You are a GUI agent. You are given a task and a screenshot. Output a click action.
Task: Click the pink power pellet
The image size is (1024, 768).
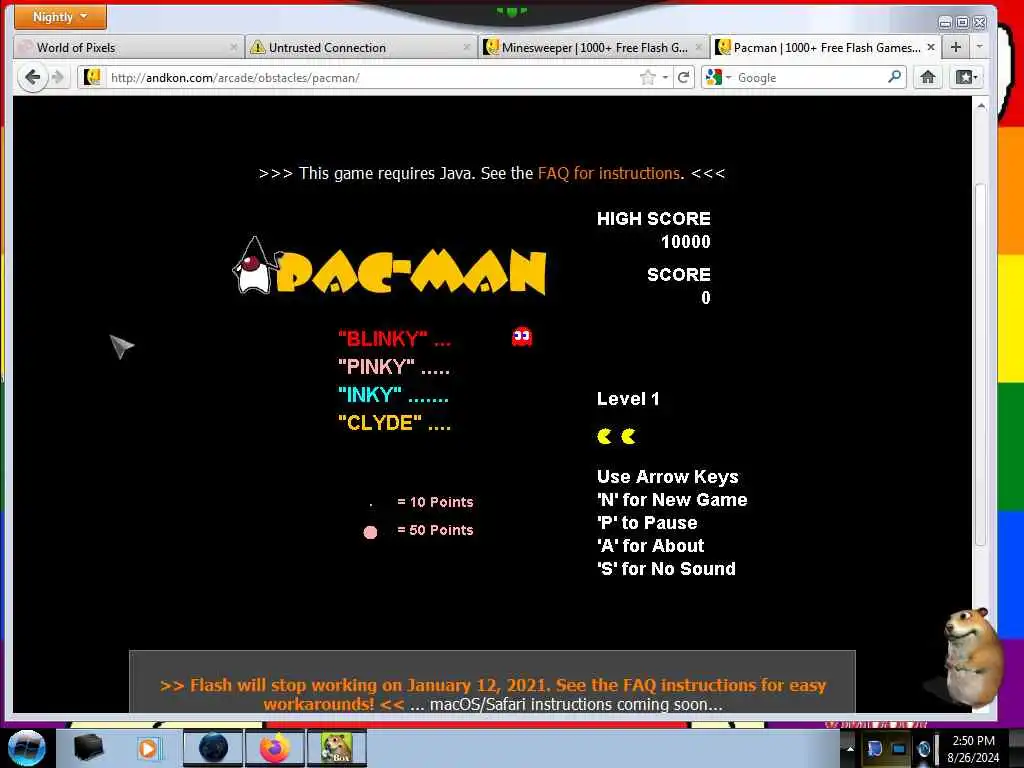(x=370, y=532)
